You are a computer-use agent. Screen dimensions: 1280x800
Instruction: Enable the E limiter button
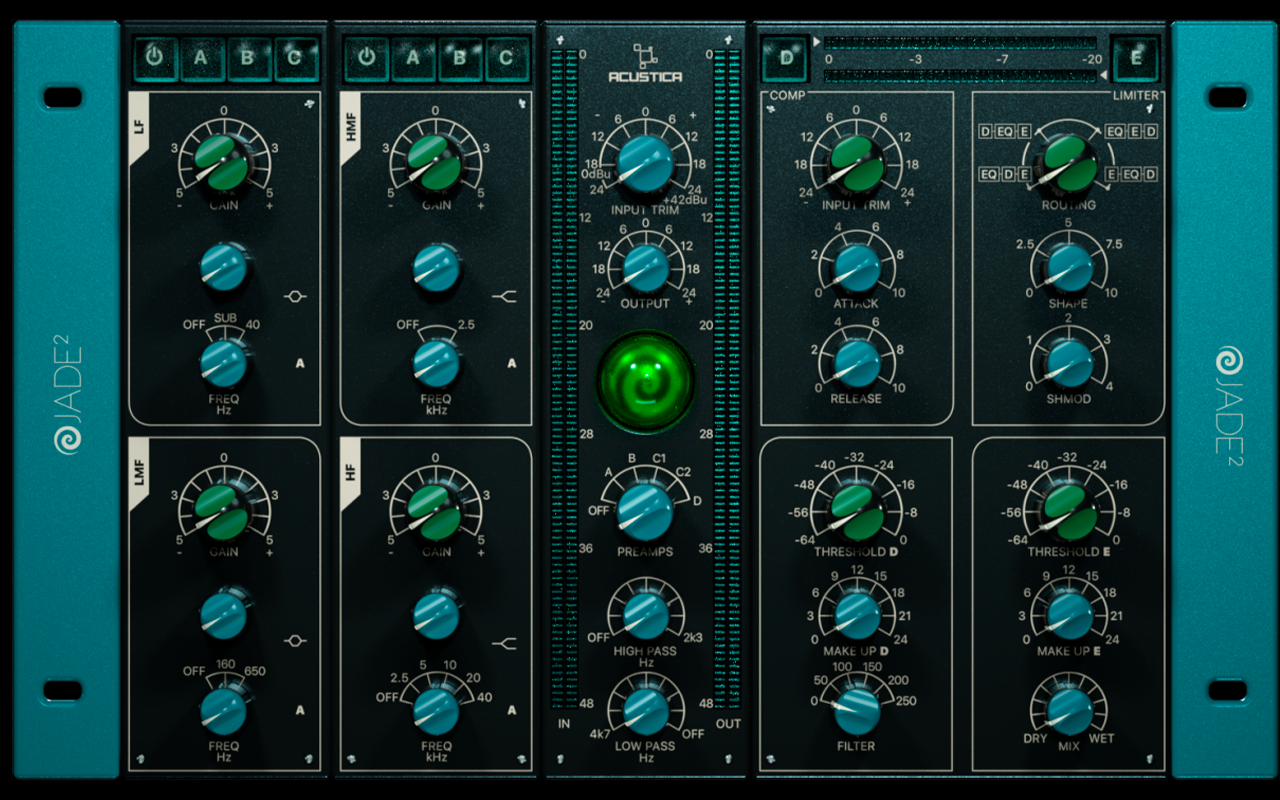[x=1135, y=58]
